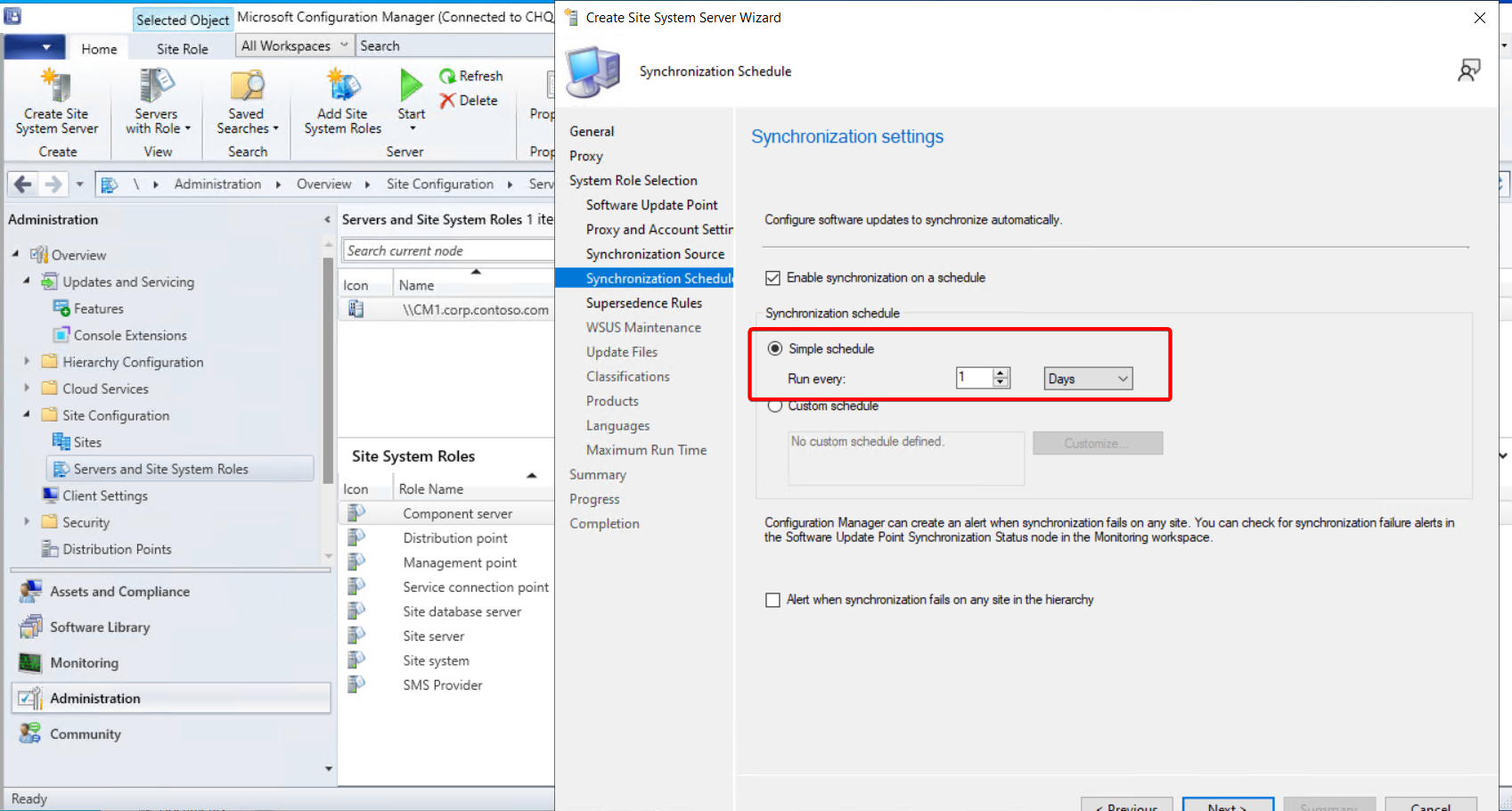
Task: Select Servers and Site System Roles node
Action: tap(180, 469)
